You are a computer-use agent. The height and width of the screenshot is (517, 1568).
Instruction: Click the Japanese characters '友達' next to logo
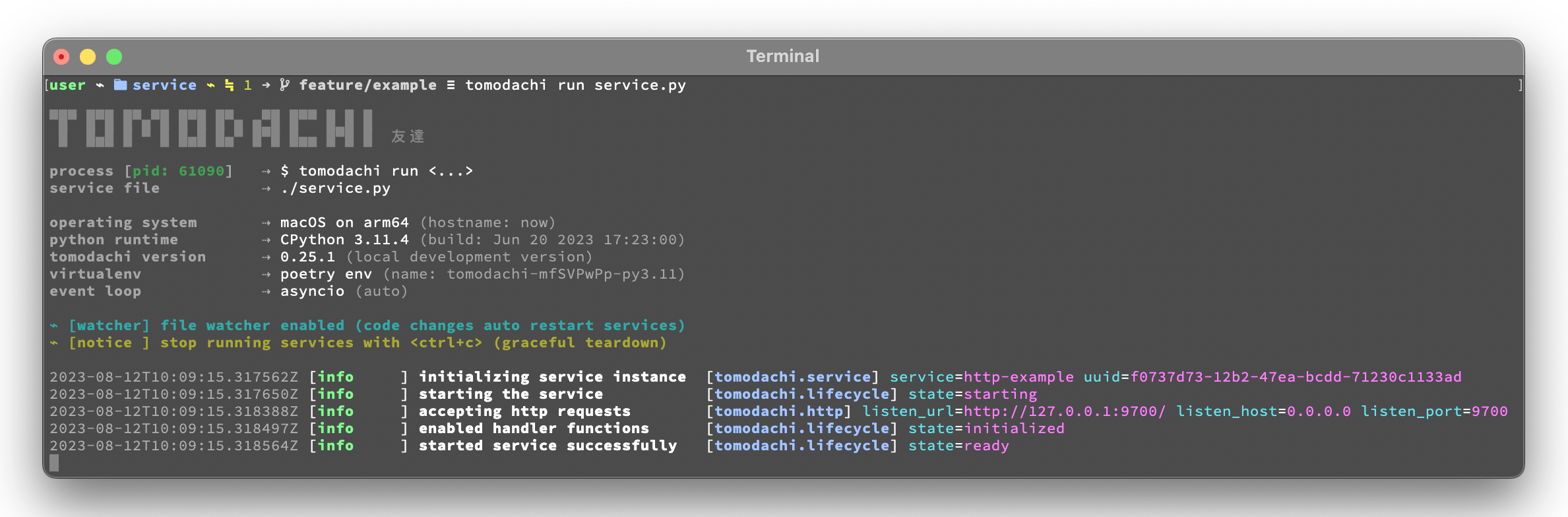click(x=408, y=136)
